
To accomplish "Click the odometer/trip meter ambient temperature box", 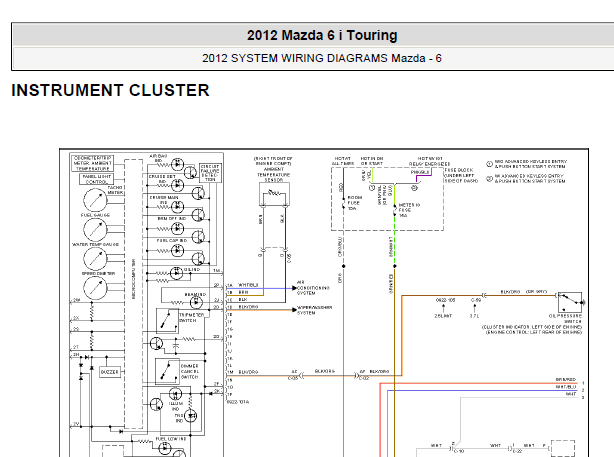I will [x=92, y=163].
